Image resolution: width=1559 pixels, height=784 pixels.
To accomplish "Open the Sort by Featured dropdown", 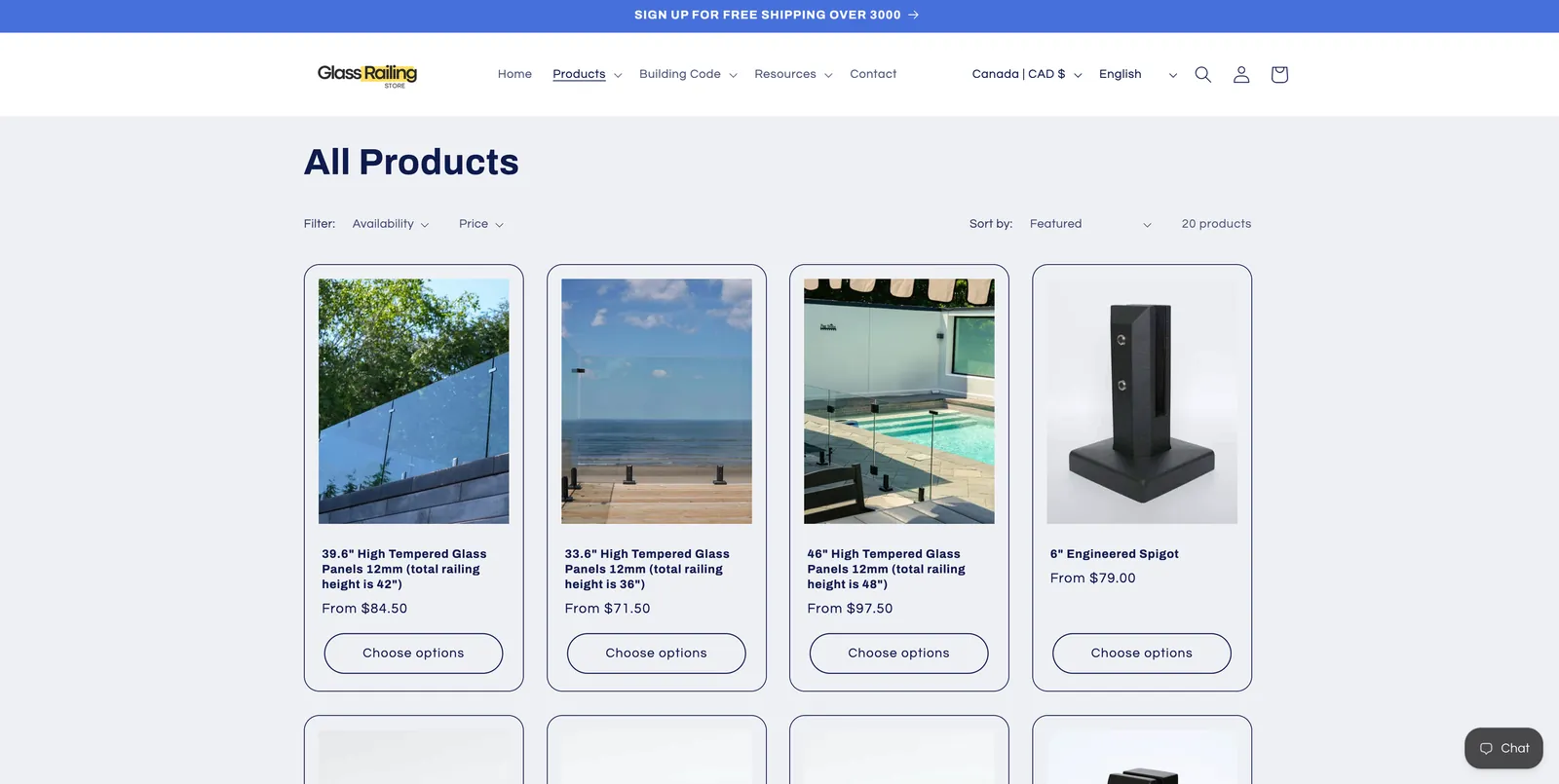I will click(1090, 224).
